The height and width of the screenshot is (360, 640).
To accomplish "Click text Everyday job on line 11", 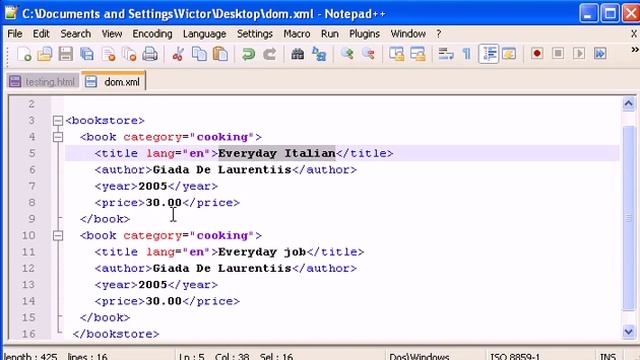I will (x=262, y=252).
